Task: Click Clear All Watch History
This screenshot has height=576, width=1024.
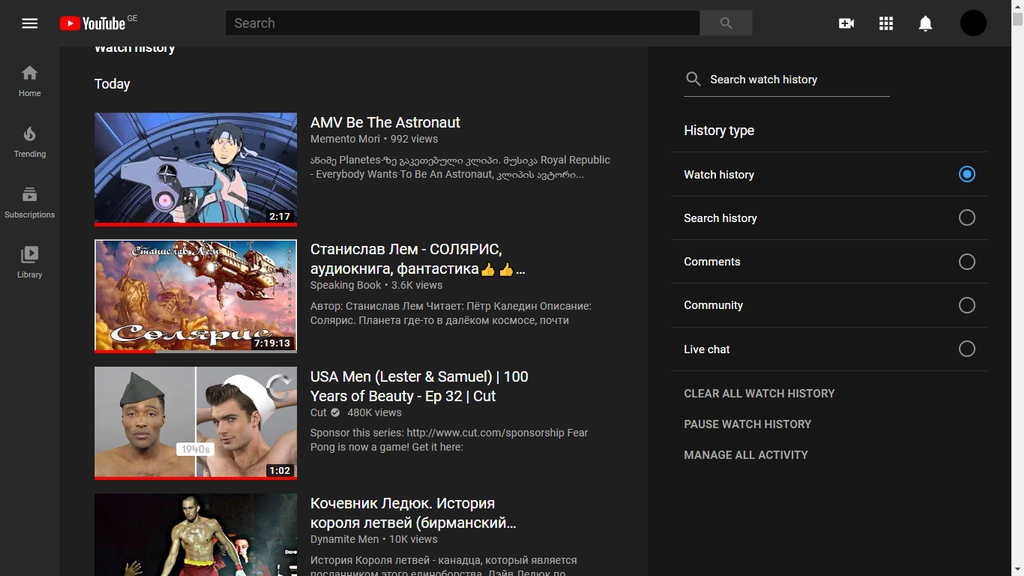Action: [759, 394]
